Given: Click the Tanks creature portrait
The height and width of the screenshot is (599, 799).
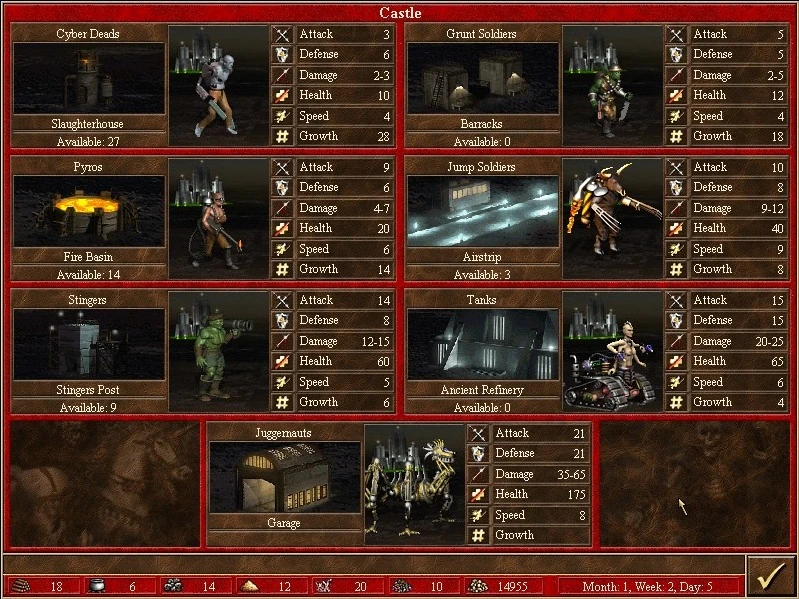Looking at the screenshot, I should (x=612, y=351).
